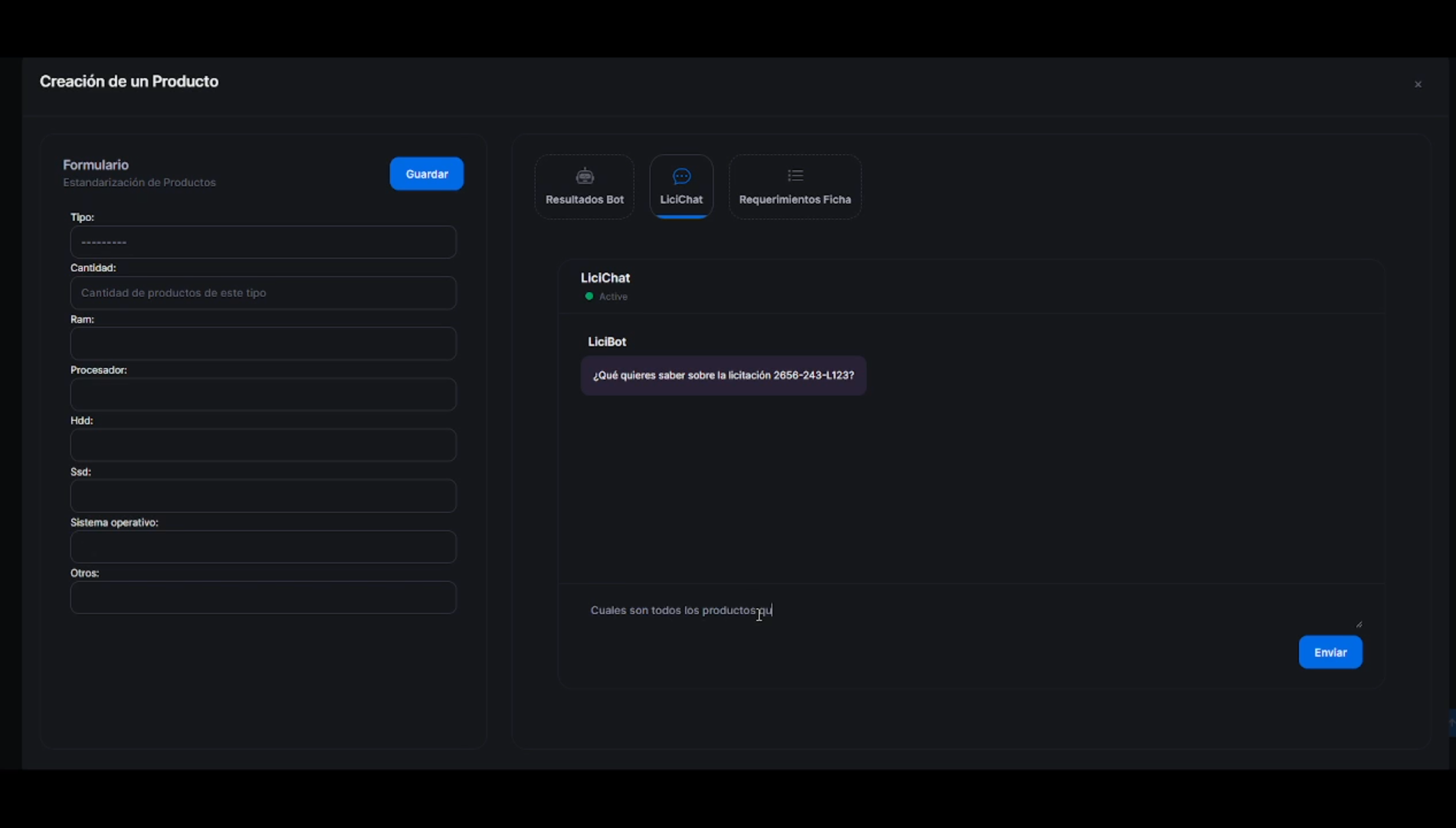
Task: Click the Hdd input field
Action: (263, 445)
